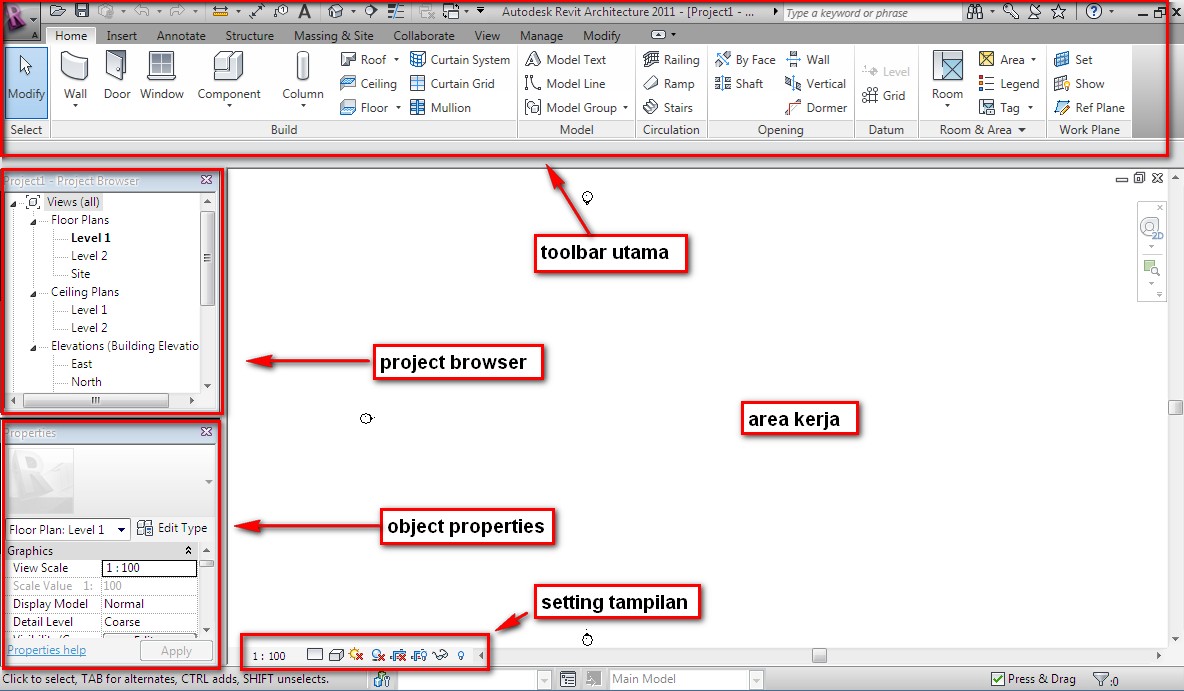The width and height of the screenshot is (1184, 691).
Task: Choose the Stairs tool
Action: tap(668, 108)
